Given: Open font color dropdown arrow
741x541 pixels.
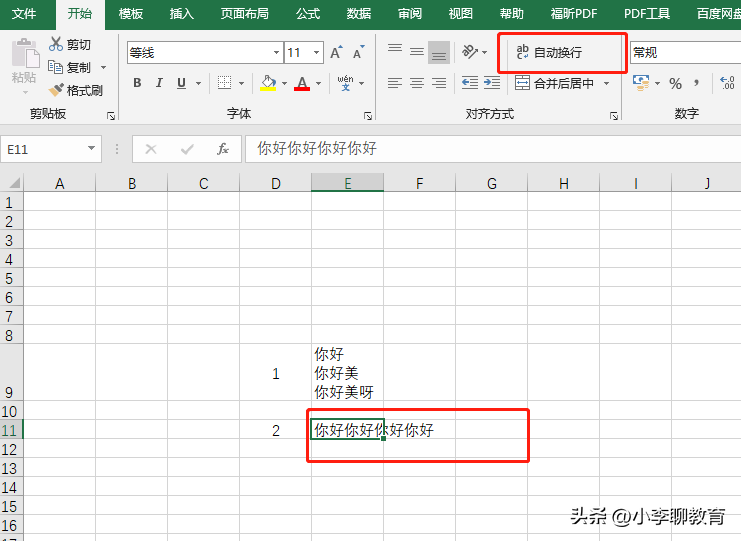Looking at the screenshot, I should tap(319, 84).
